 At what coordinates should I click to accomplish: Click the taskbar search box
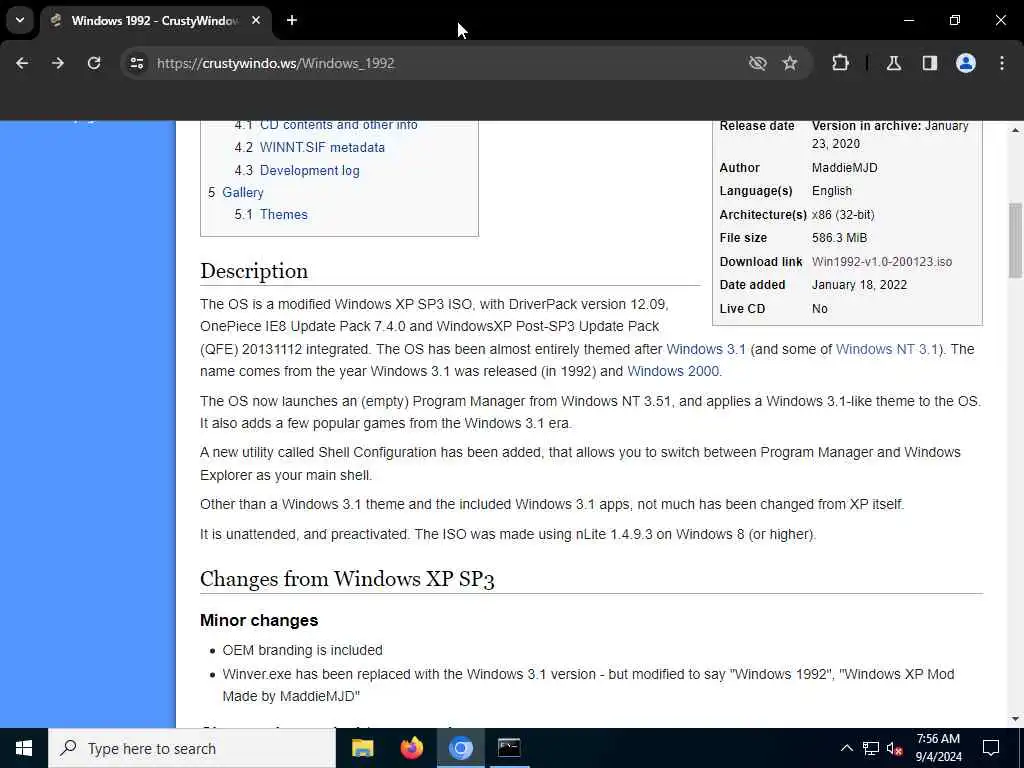[x=192, y=748]
